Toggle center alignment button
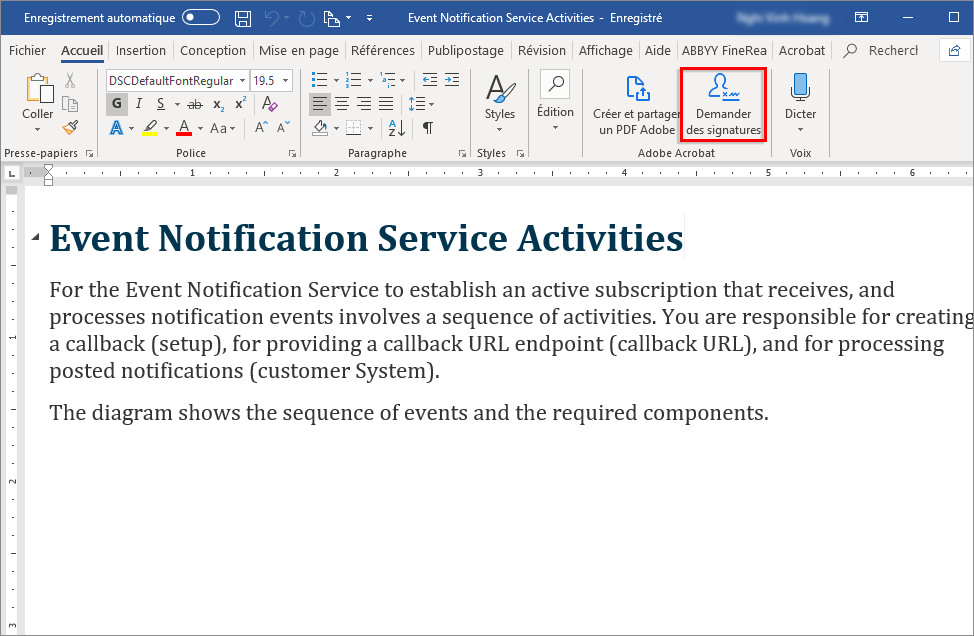Screen dimensions: 974x636 (x=342, y=104)
